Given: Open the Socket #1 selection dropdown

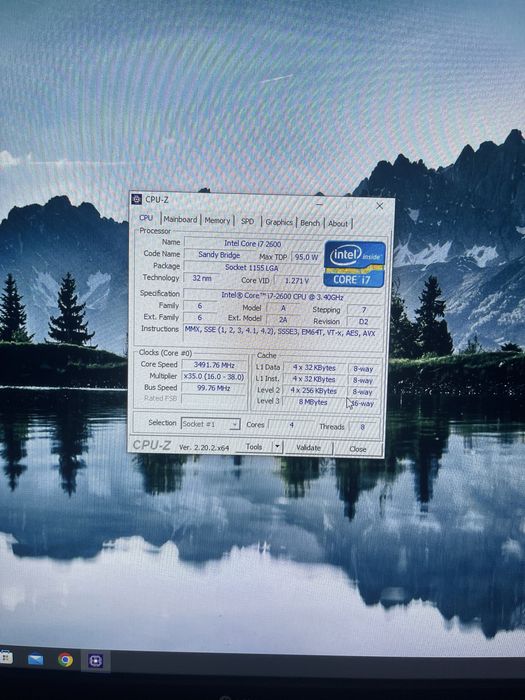Looking at the screenshot, I should pyautogui.click(x=211, y=424).
